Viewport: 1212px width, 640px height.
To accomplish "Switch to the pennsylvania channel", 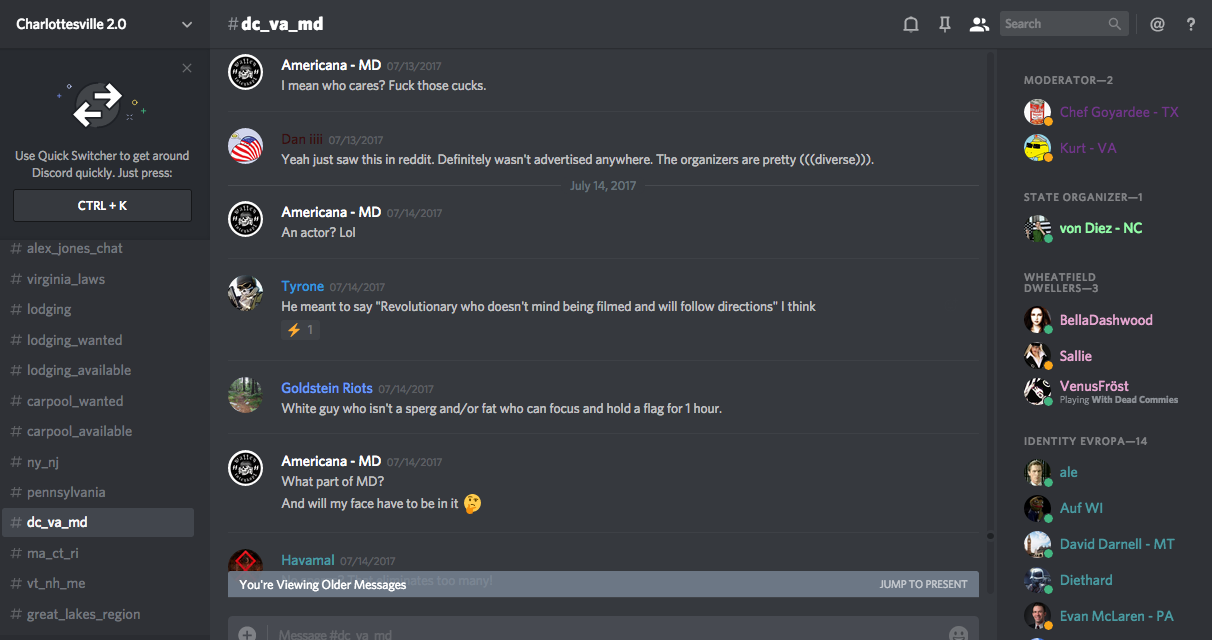I will coord(66,492).
